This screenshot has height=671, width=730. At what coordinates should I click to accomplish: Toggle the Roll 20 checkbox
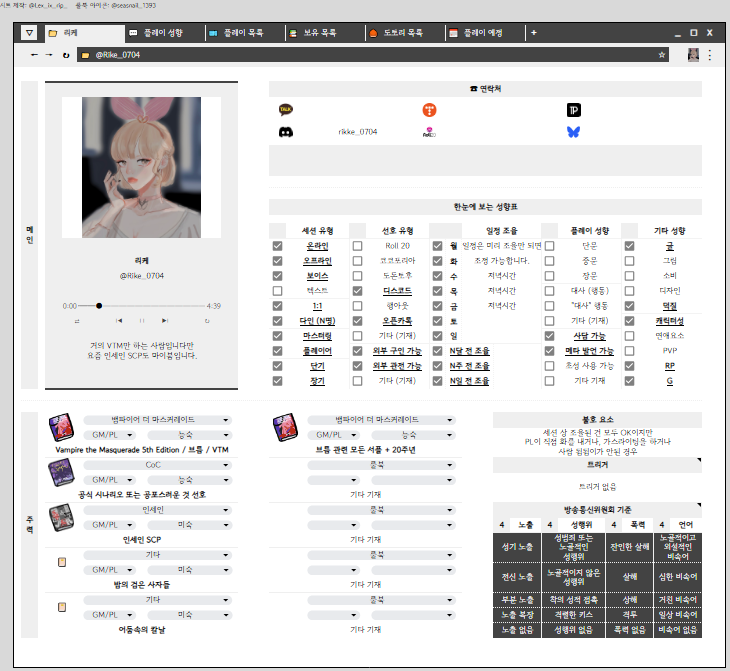tap(358, 246)
